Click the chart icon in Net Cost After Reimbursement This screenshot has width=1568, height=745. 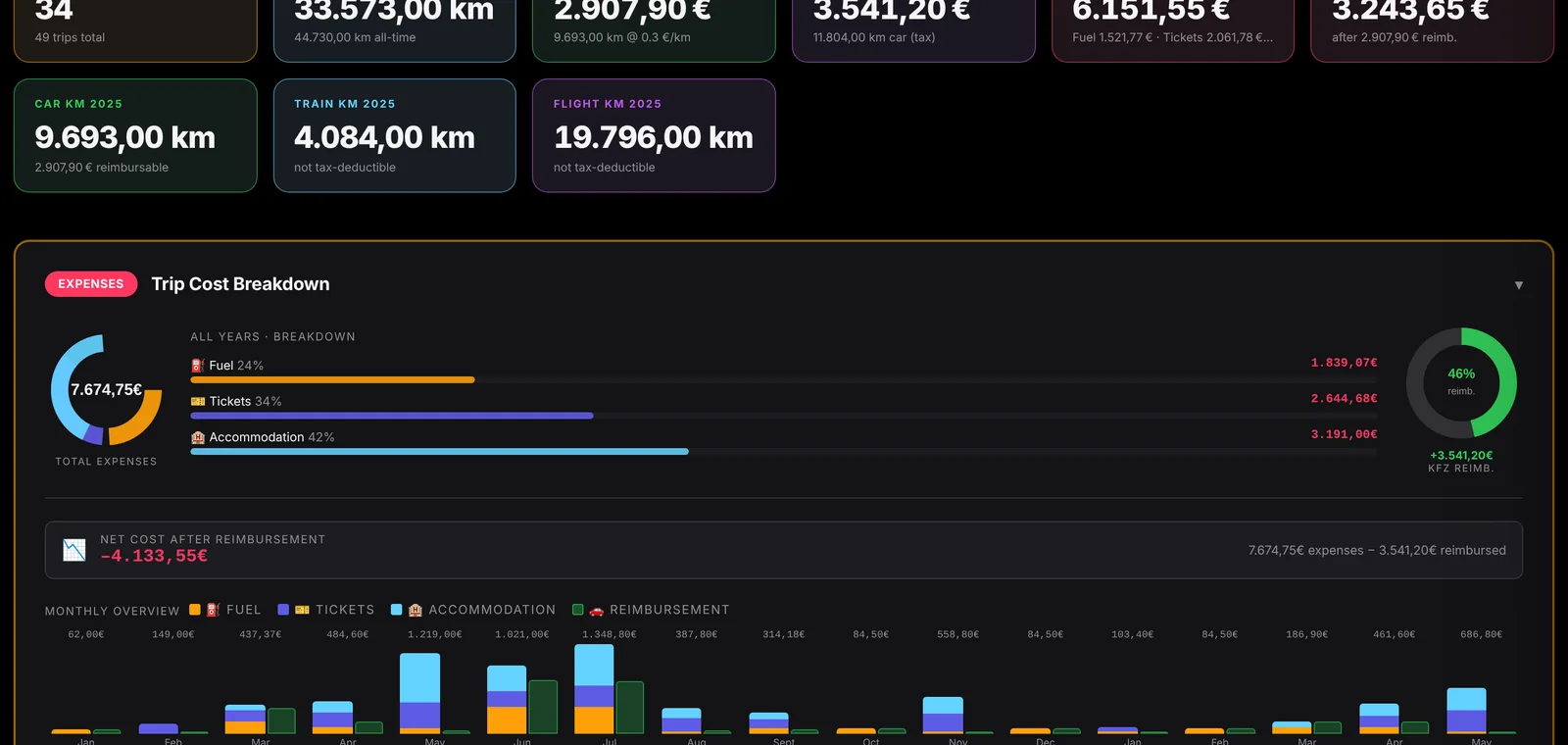point(74,550)
